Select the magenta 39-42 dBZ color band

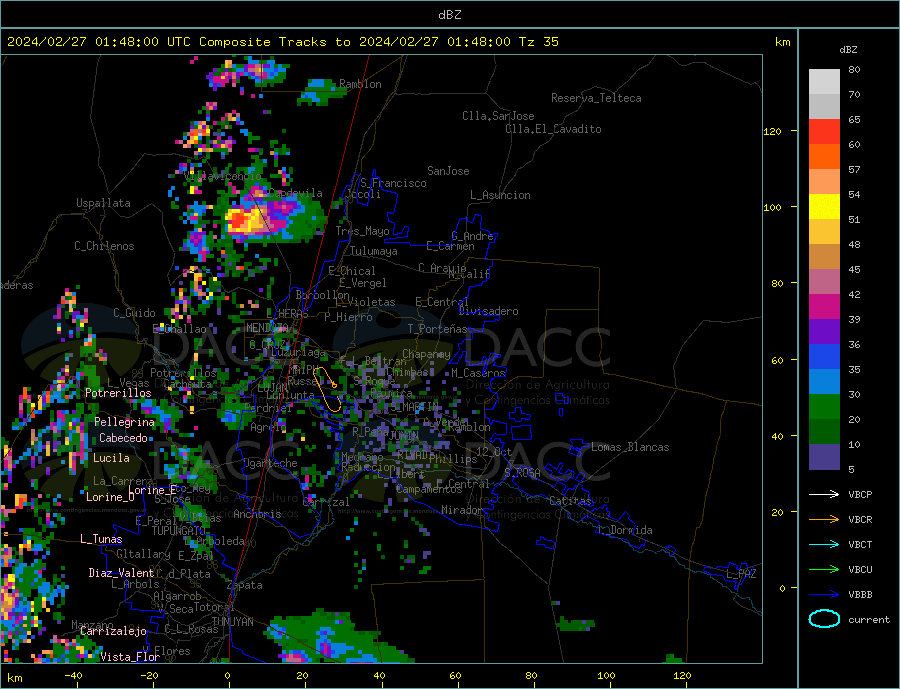pyautogui.click(x=824, y=307)
